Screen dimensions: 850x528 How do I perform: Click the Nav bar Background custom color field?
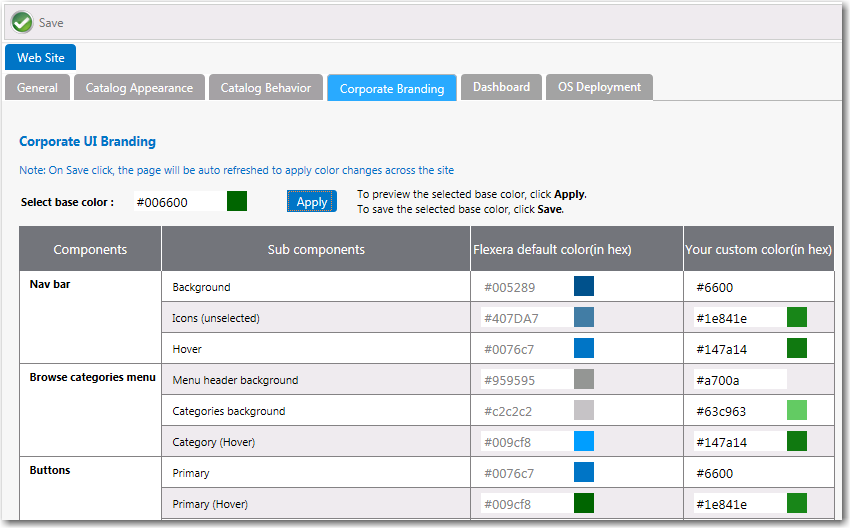coord(740,287)
